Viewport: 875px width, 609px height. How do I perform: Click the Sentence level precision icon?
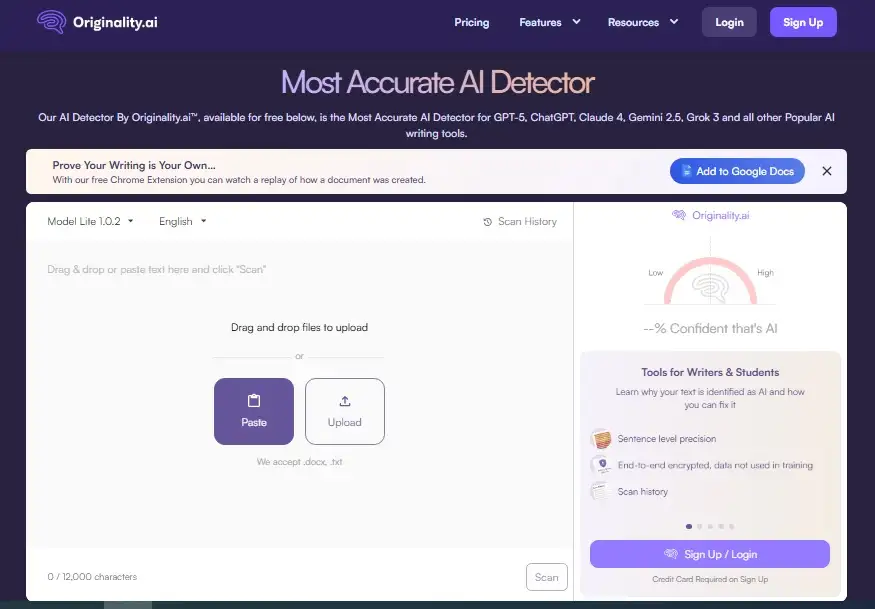601,438
